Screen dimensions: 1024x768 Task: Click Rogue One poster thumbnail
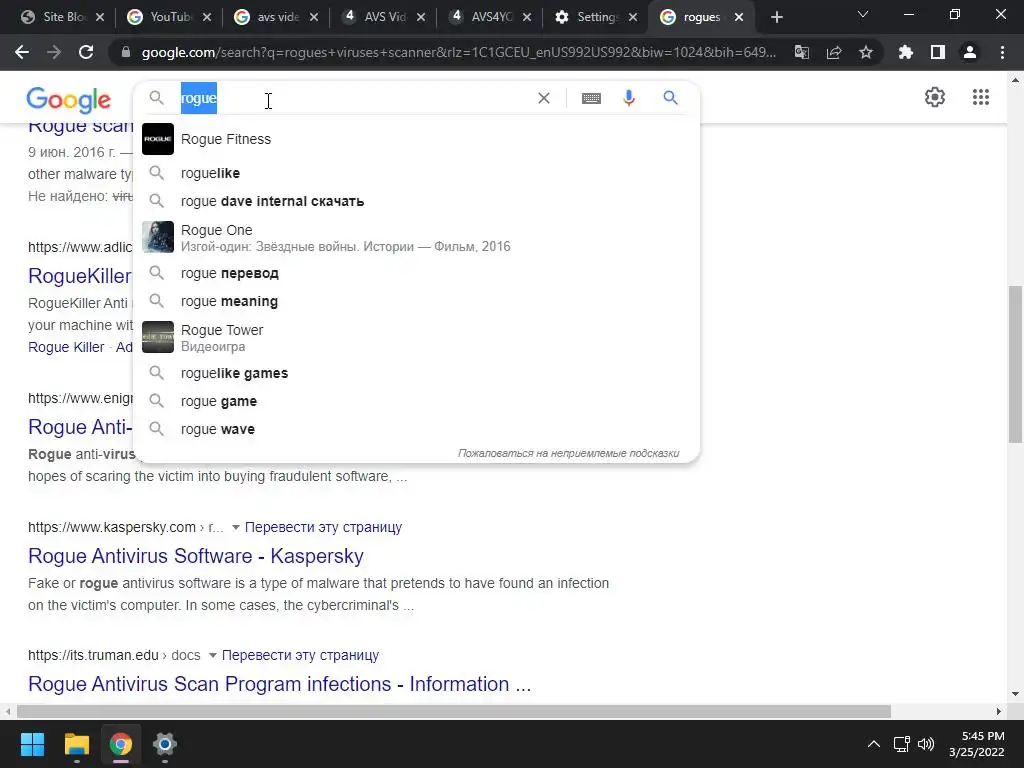click(158, 237)
